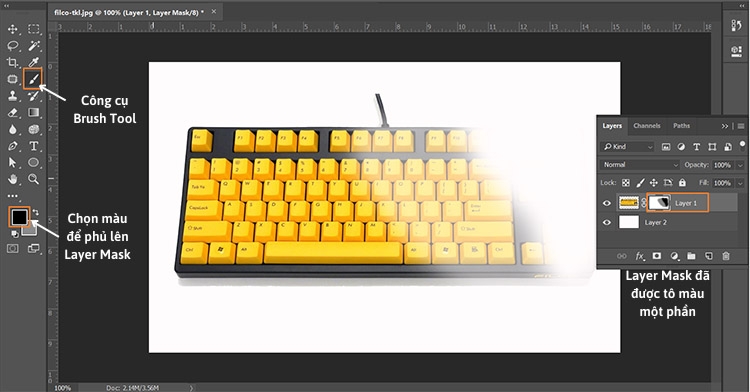Image resolution: width=750 pixels, height=392 pixels.
Task: Switch to the Channels tab
Action: [x=647, y=126]
